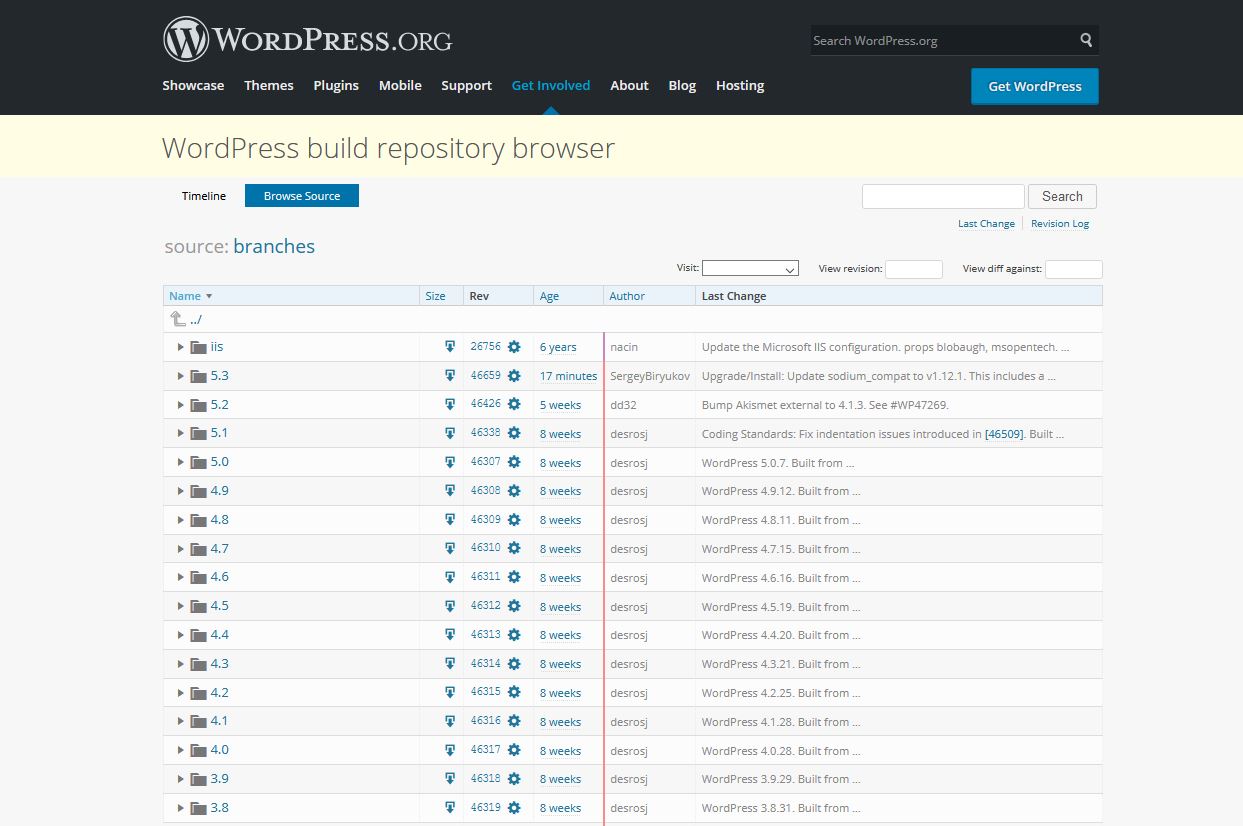This screenshot has height=826, width=1243.
Task: Open Get Involved in the navigation
Action: tap(551, 86)
